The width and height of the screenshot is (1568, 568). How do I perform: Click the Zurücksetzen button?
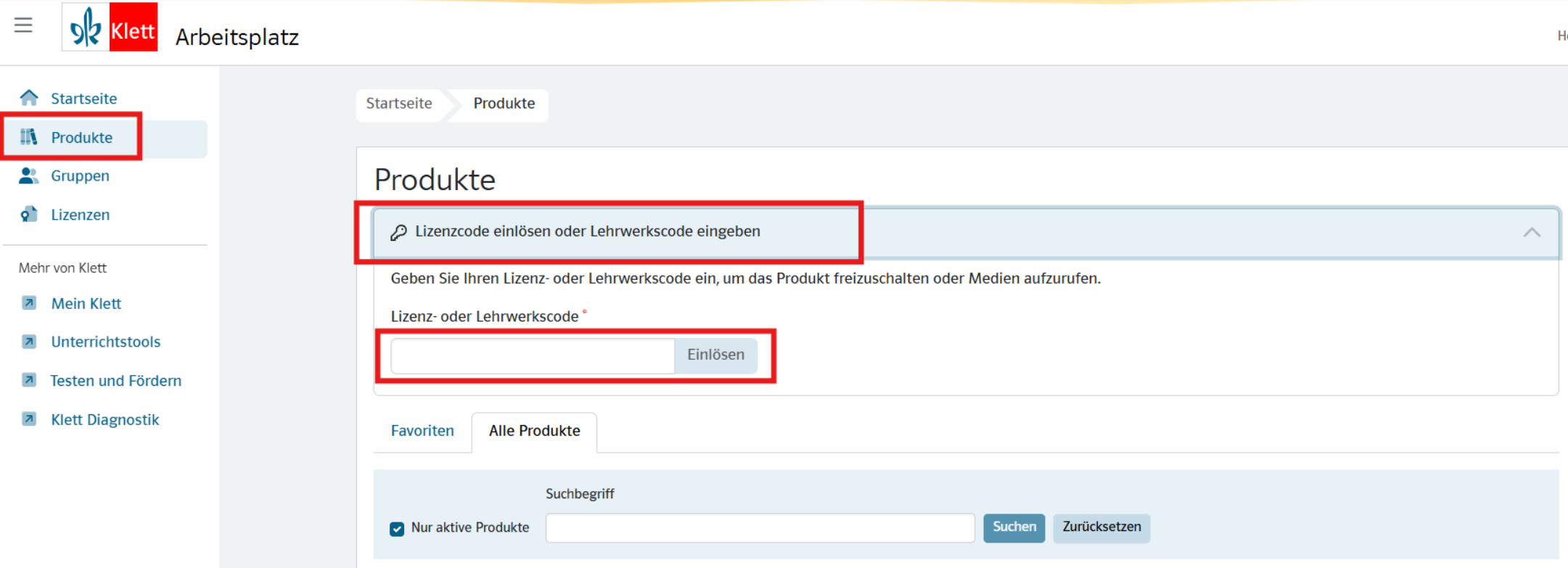point(1101,527)
